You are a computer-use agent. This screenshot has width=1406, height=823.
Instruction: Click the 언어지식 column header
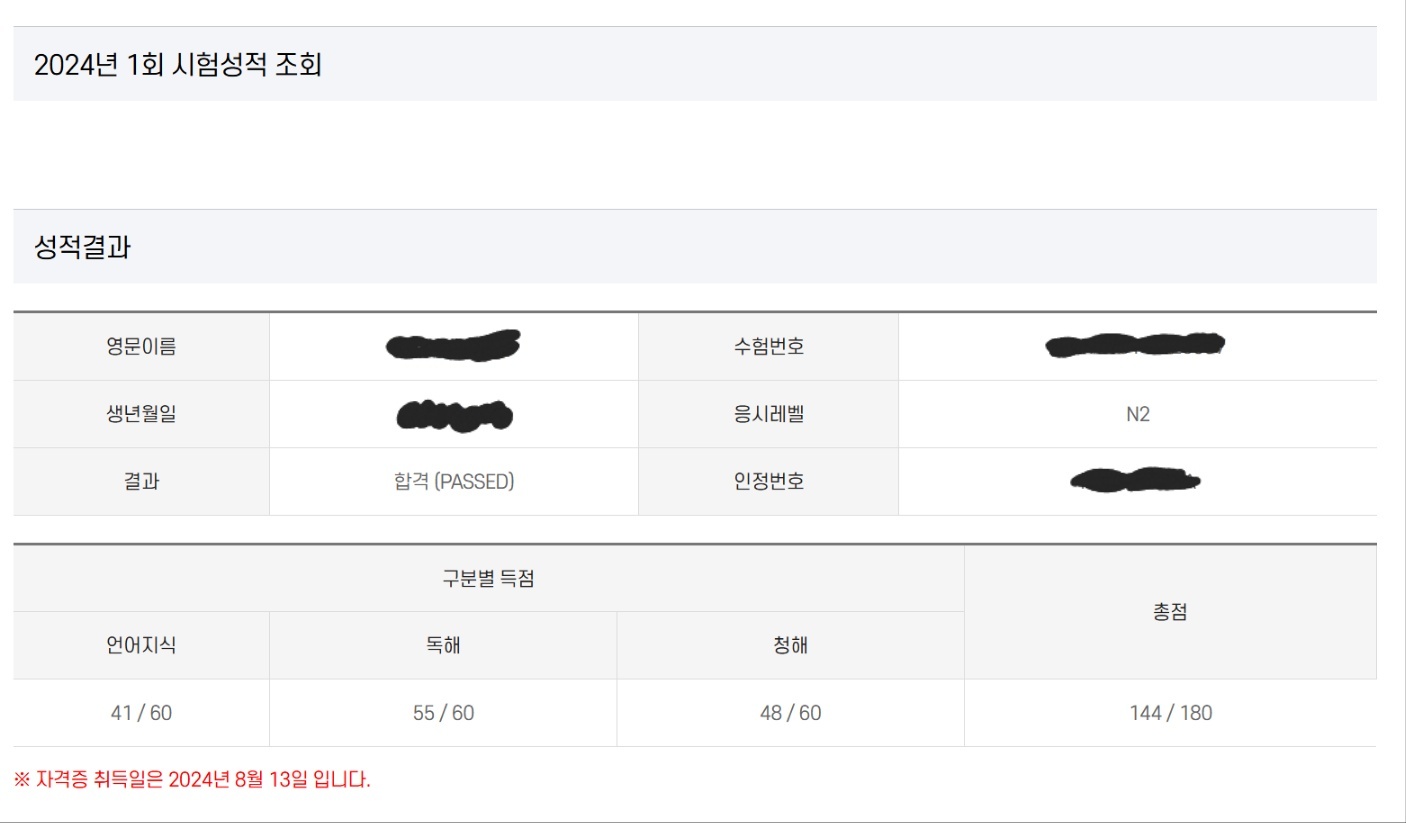[141, 646]
